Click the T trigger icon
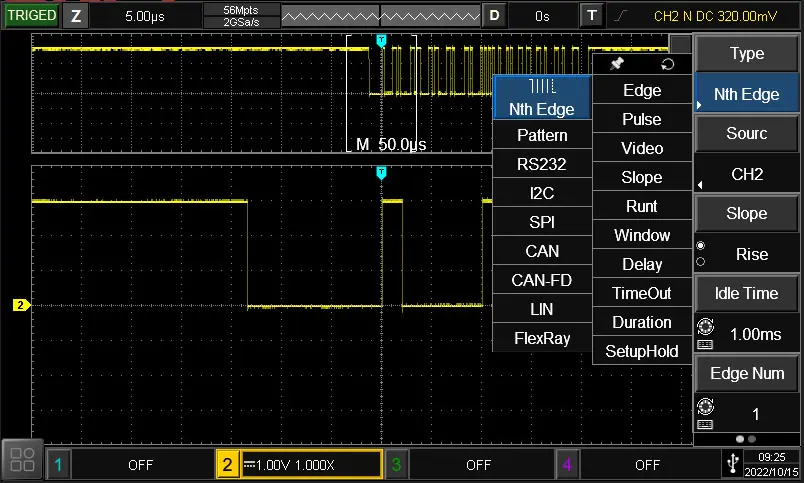The height and width of the screenshot is (483, 804). click(x=593, y=16)
